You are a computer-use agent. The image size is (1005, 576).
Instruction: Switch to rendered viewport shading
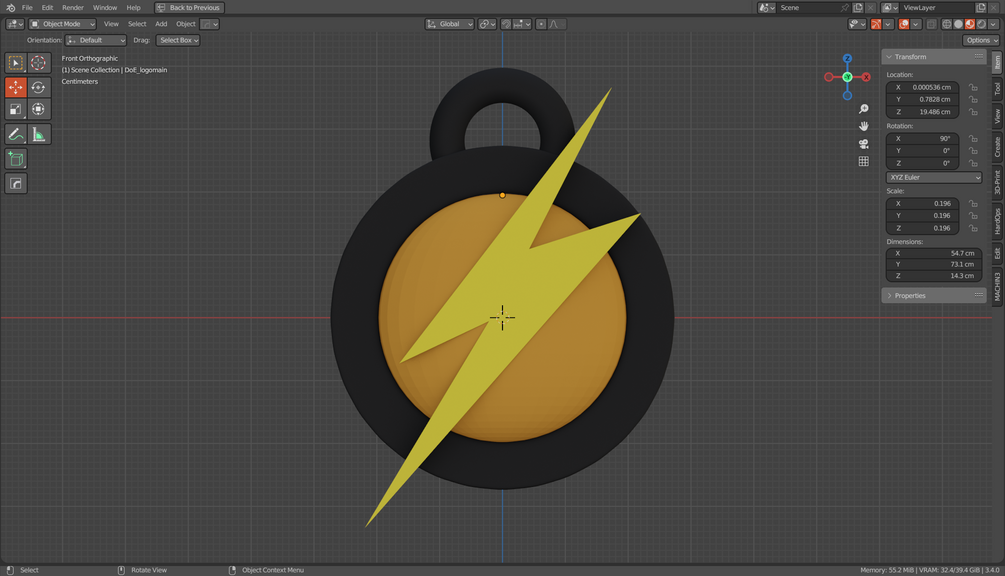coord(981,24)
